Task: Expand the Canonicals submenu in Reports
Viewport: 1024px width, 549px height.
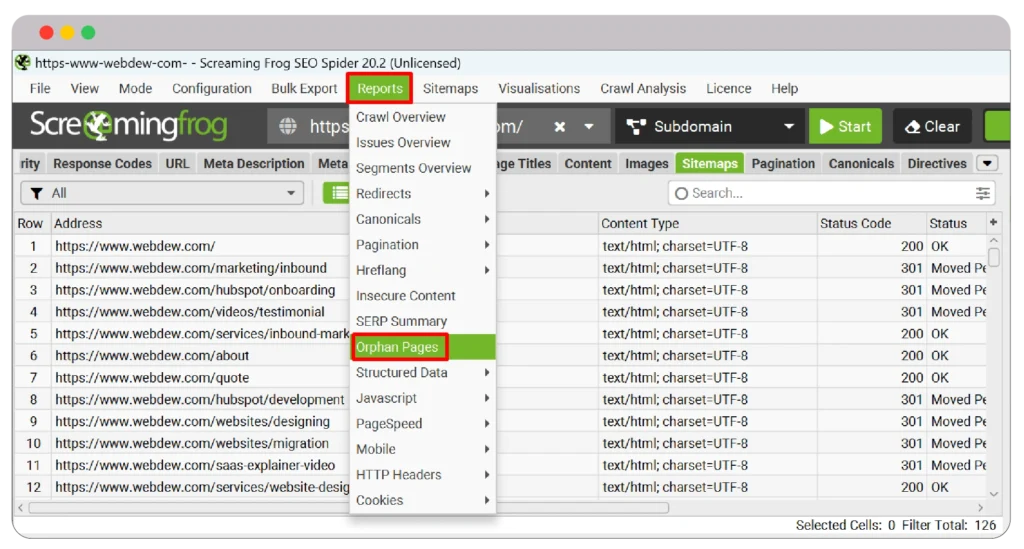Action: pyautogui.click(x=423, y=219)
